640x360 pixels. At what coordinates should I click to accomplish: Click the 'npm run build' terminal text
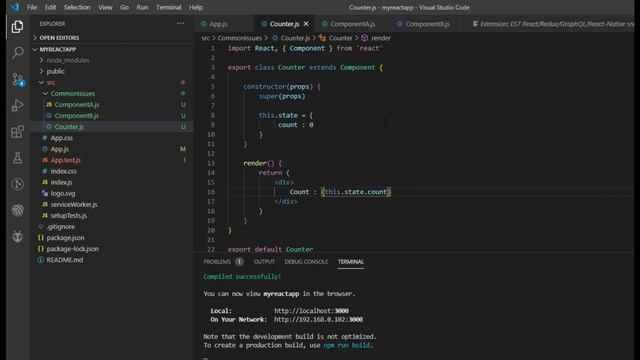pos(347,345)
